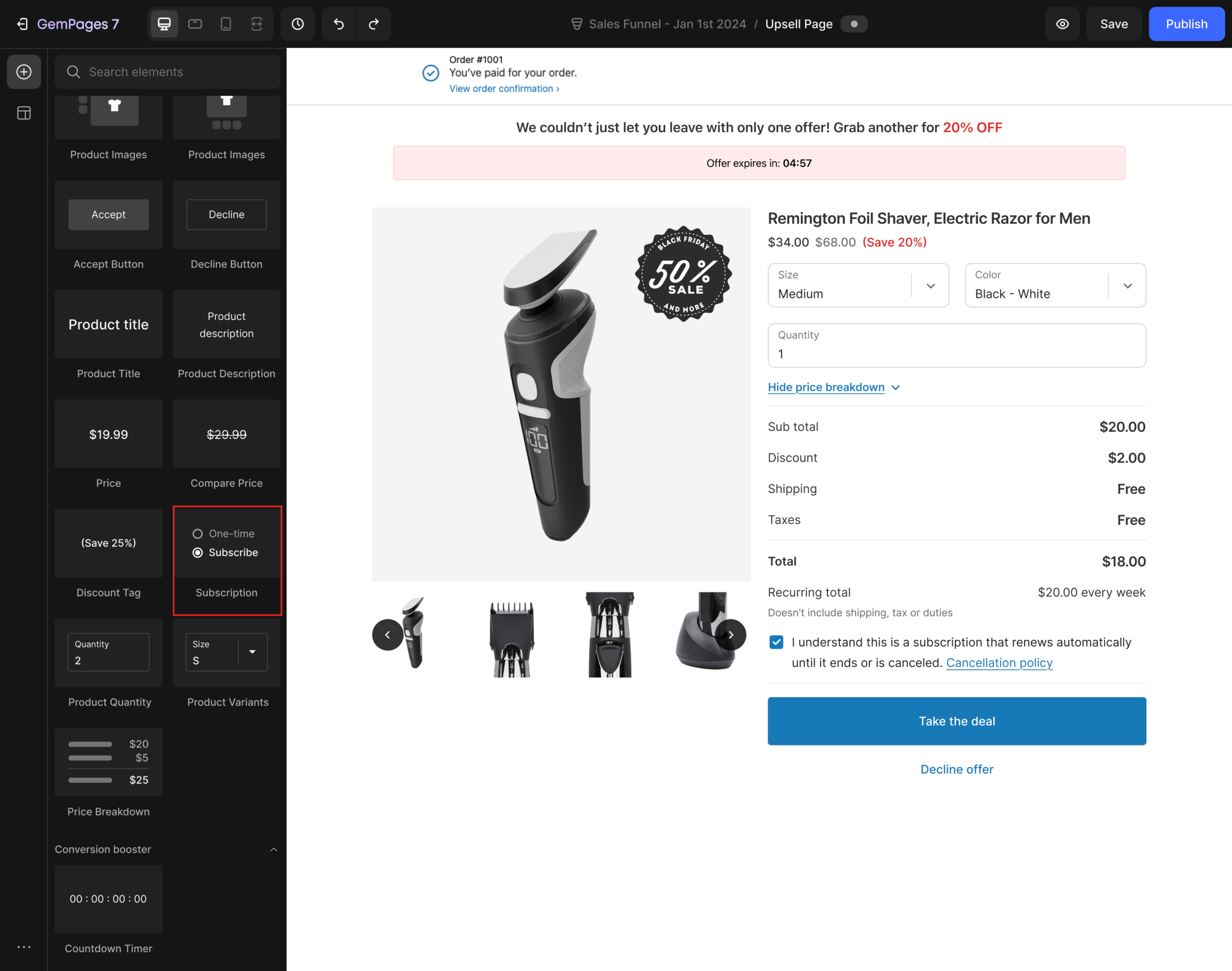This screenshot has width=1232, height=971.
Task: Switch to desktop device preview
Action: (x=164, y=24)
